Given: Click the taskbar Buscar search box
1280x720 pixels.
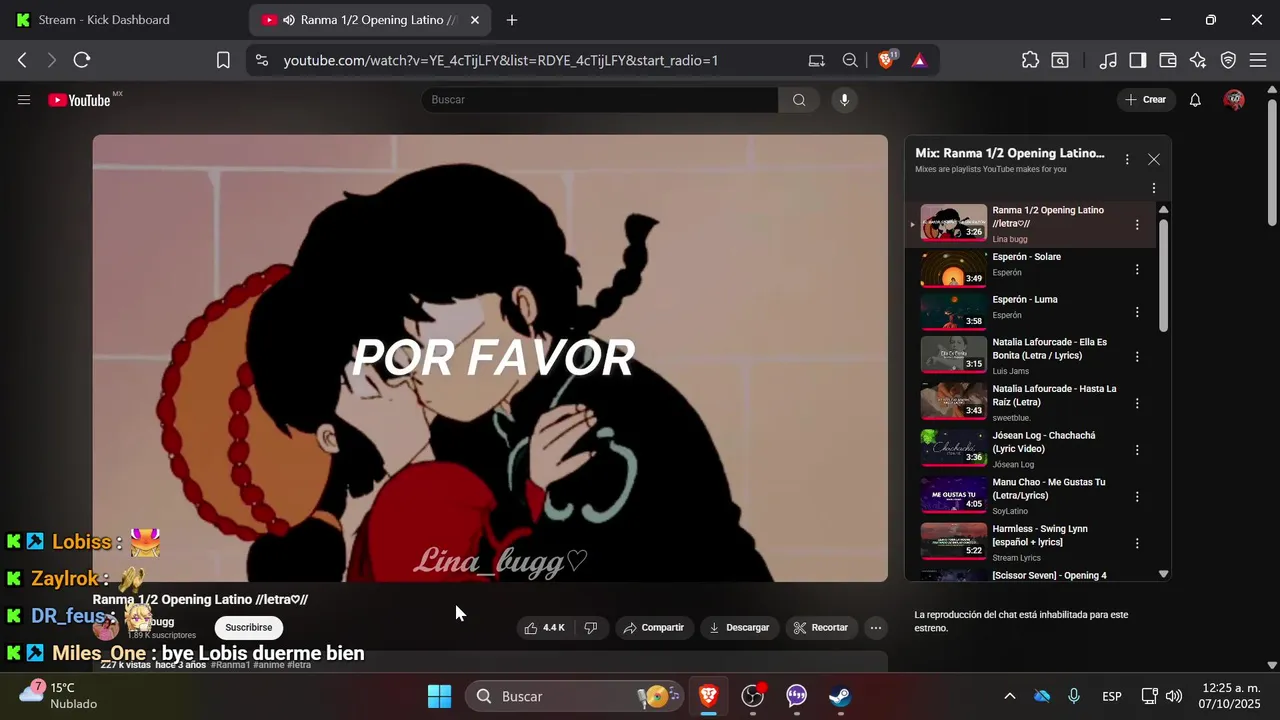Looking at the screenshot, I should [575, 696].
